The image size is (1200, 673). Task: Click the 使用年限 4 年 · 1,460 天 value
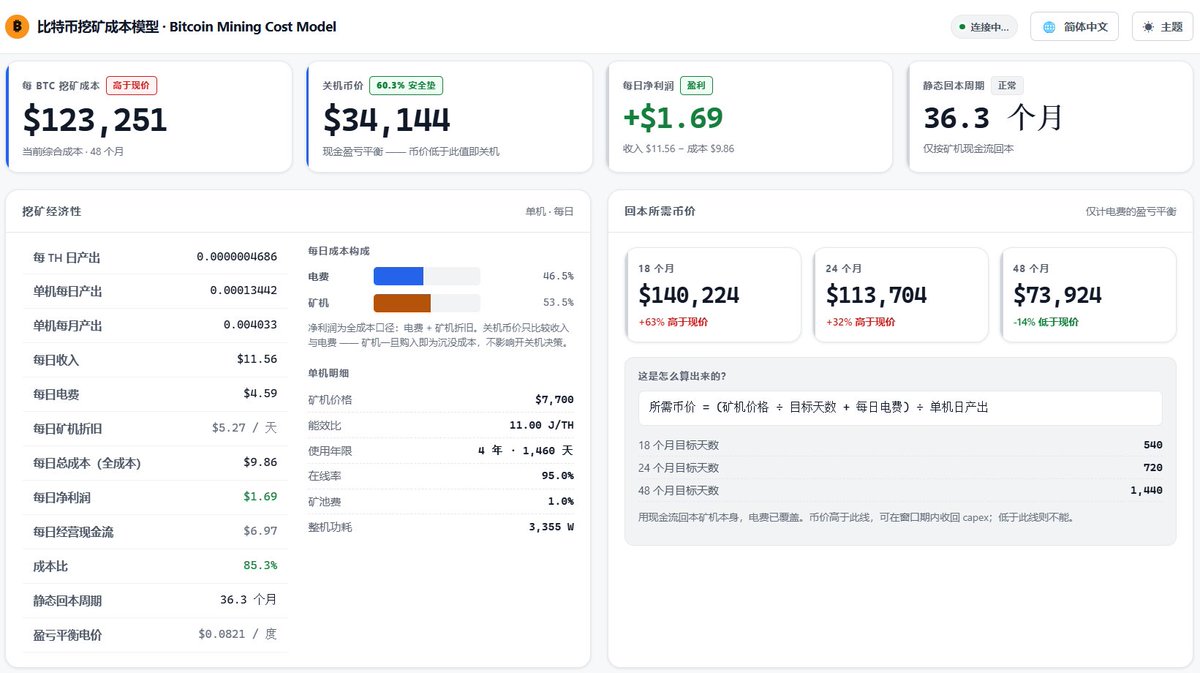tap(526, 451)
